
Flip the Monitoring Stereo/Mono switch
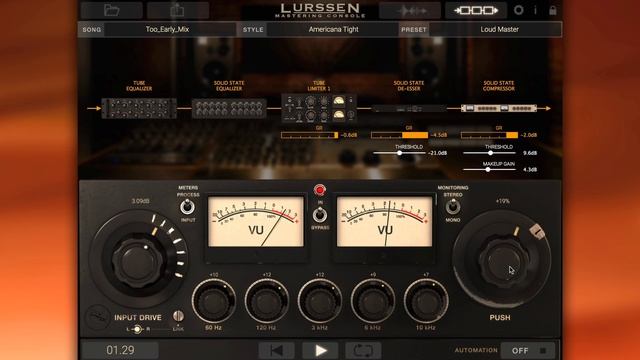pyautogui.click(x=452, y=207)
